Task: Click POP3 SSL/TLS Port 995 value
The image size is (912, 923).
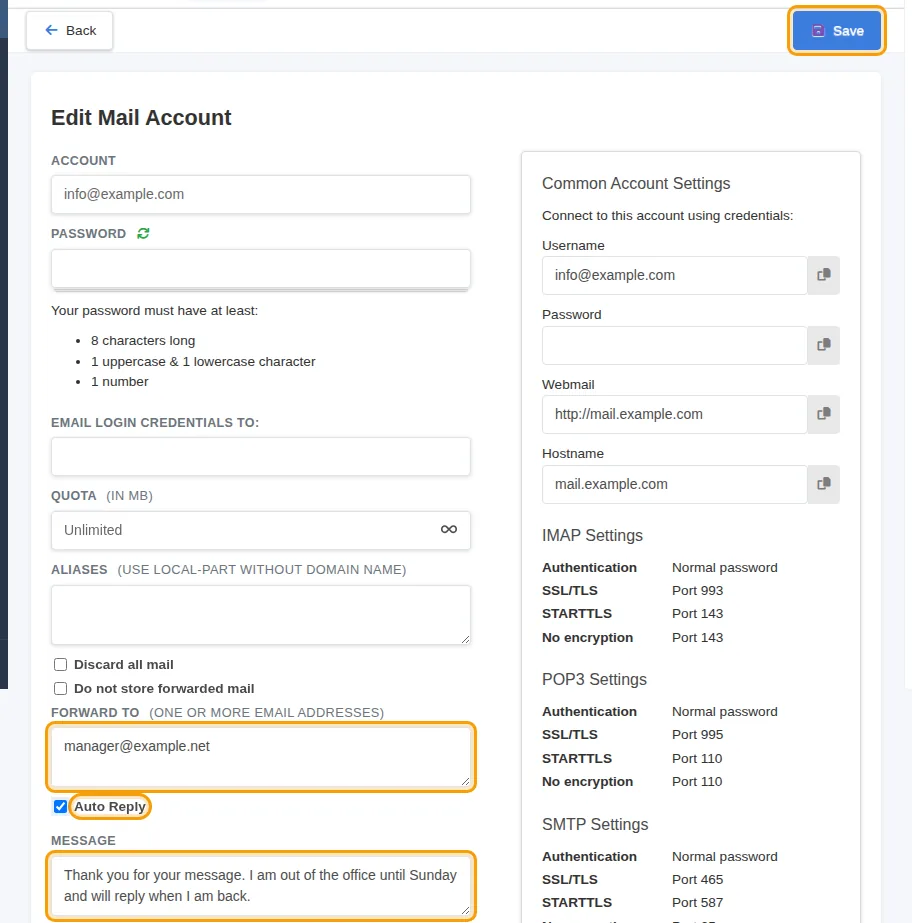Action: click(x=697, y=735)
